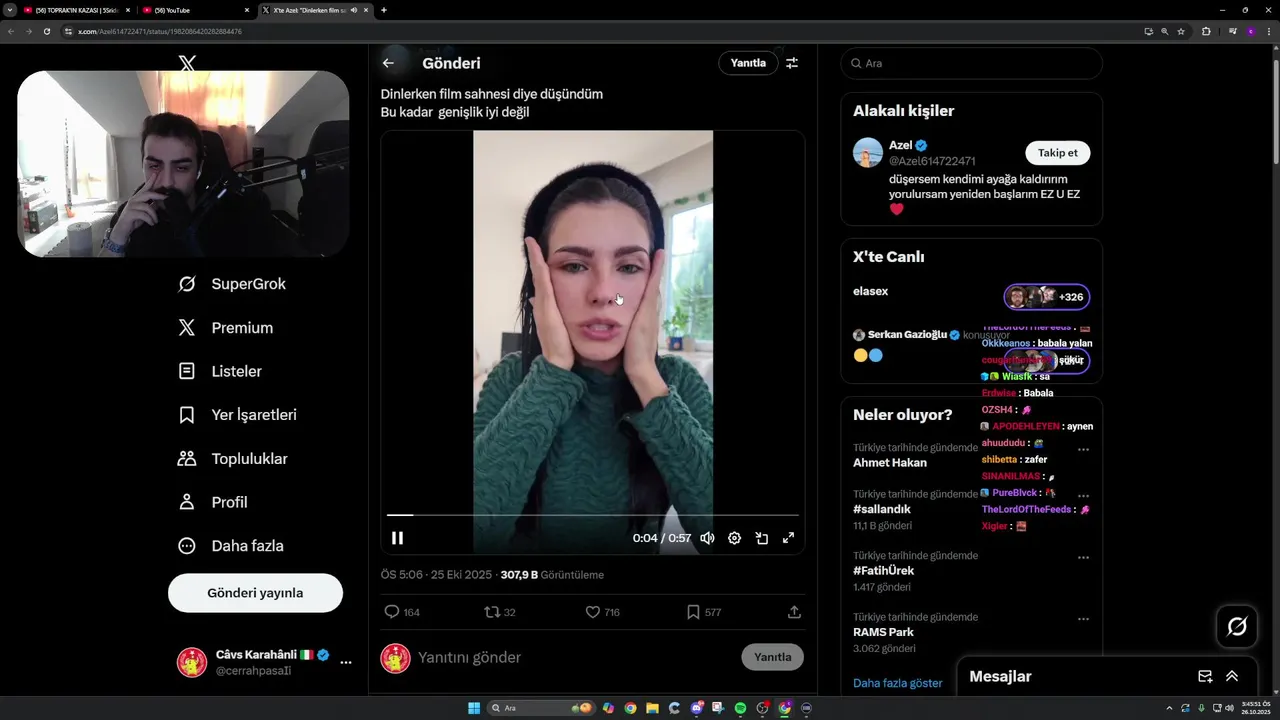Open Chrome three-dot menu

tap(1267, 31)
